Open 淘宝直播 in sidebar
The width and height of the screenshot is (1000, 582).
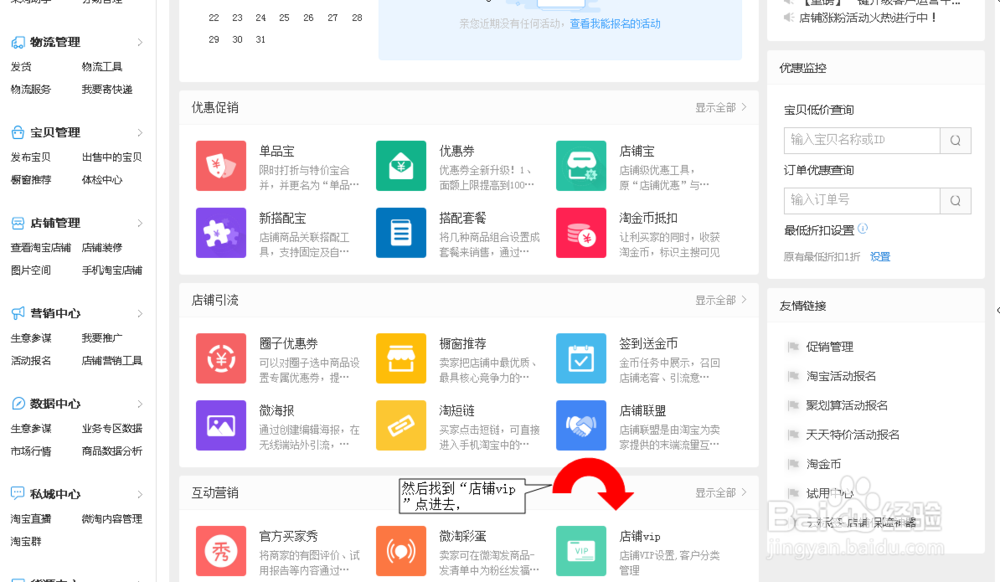pos(31,519)
